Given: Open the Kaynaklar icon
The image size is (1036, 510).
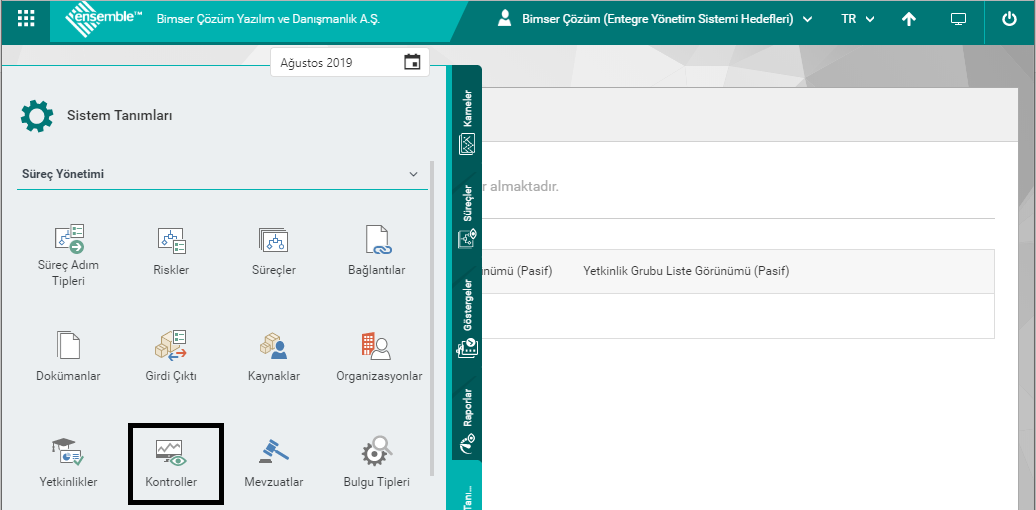Looking at the screenshot, I should point(273,346).
